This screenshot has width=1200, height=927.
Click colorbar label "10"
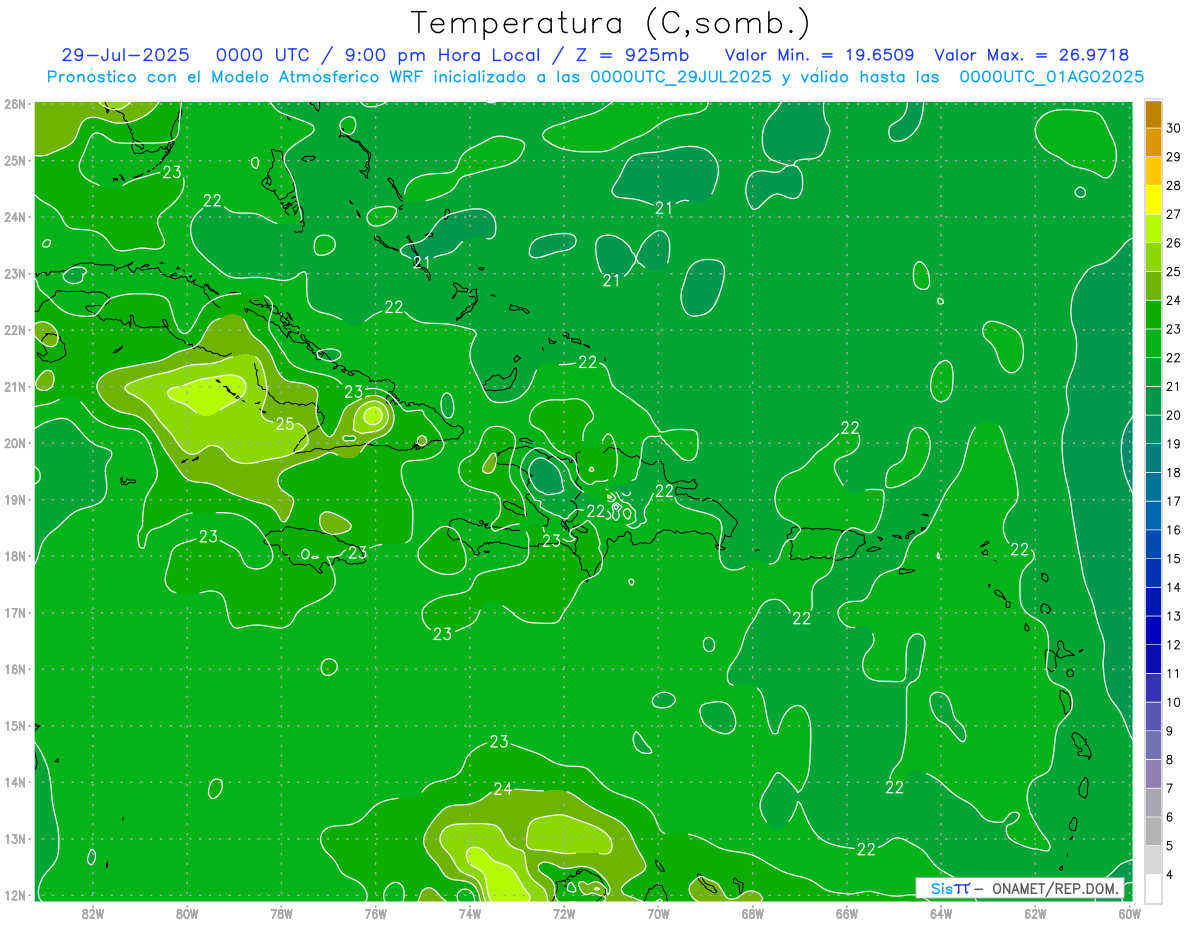[1174, 702]
